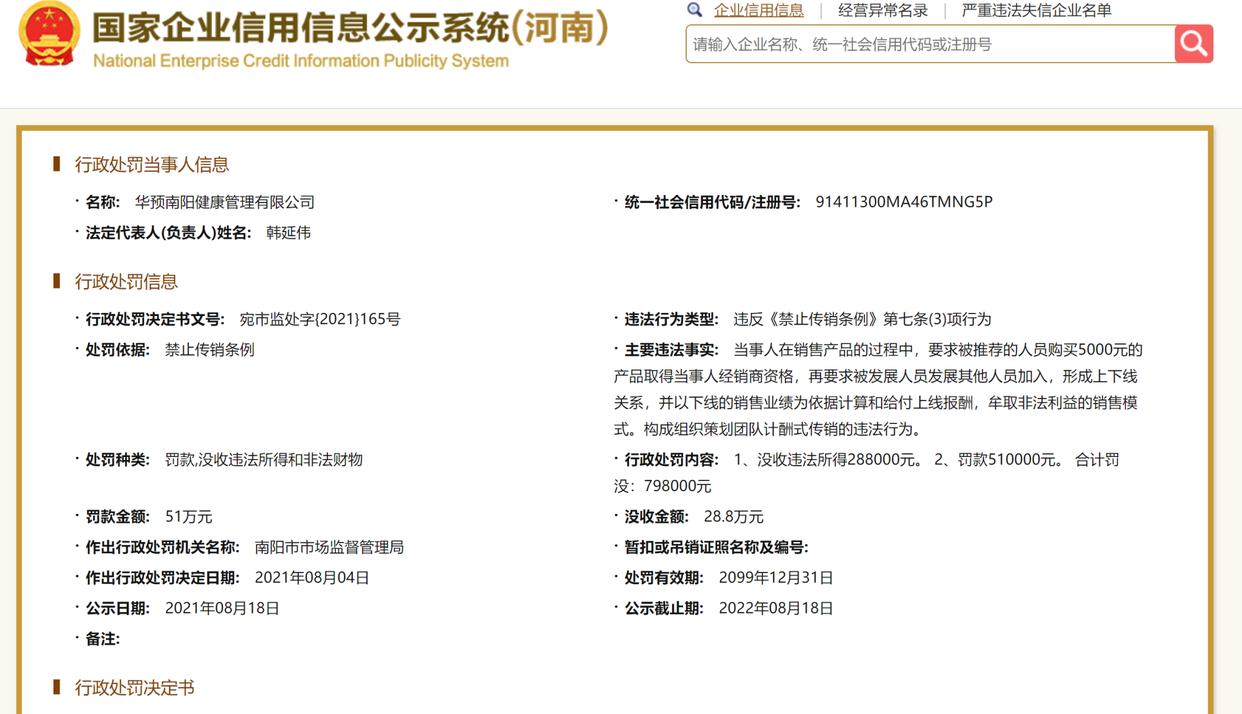Click credit code 91411300MA46TMNG5P
This screenshot has height=714, width=1242.
[x=904, y=202]
